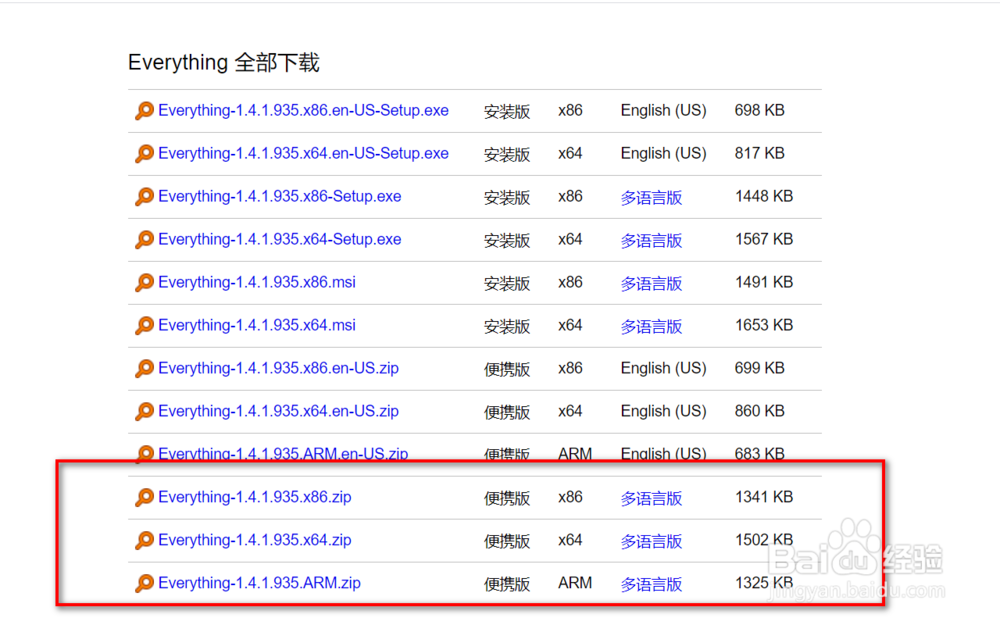Click the icon beside Everything-1.4.1.935.x86-Setup.exe
The height and width of the screenshot is (625, 1000).
(144, 196)
